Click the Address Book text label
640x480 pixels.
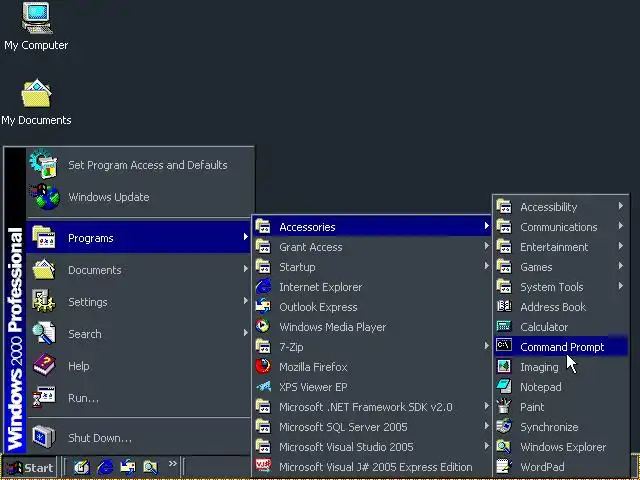pos(553,307)
